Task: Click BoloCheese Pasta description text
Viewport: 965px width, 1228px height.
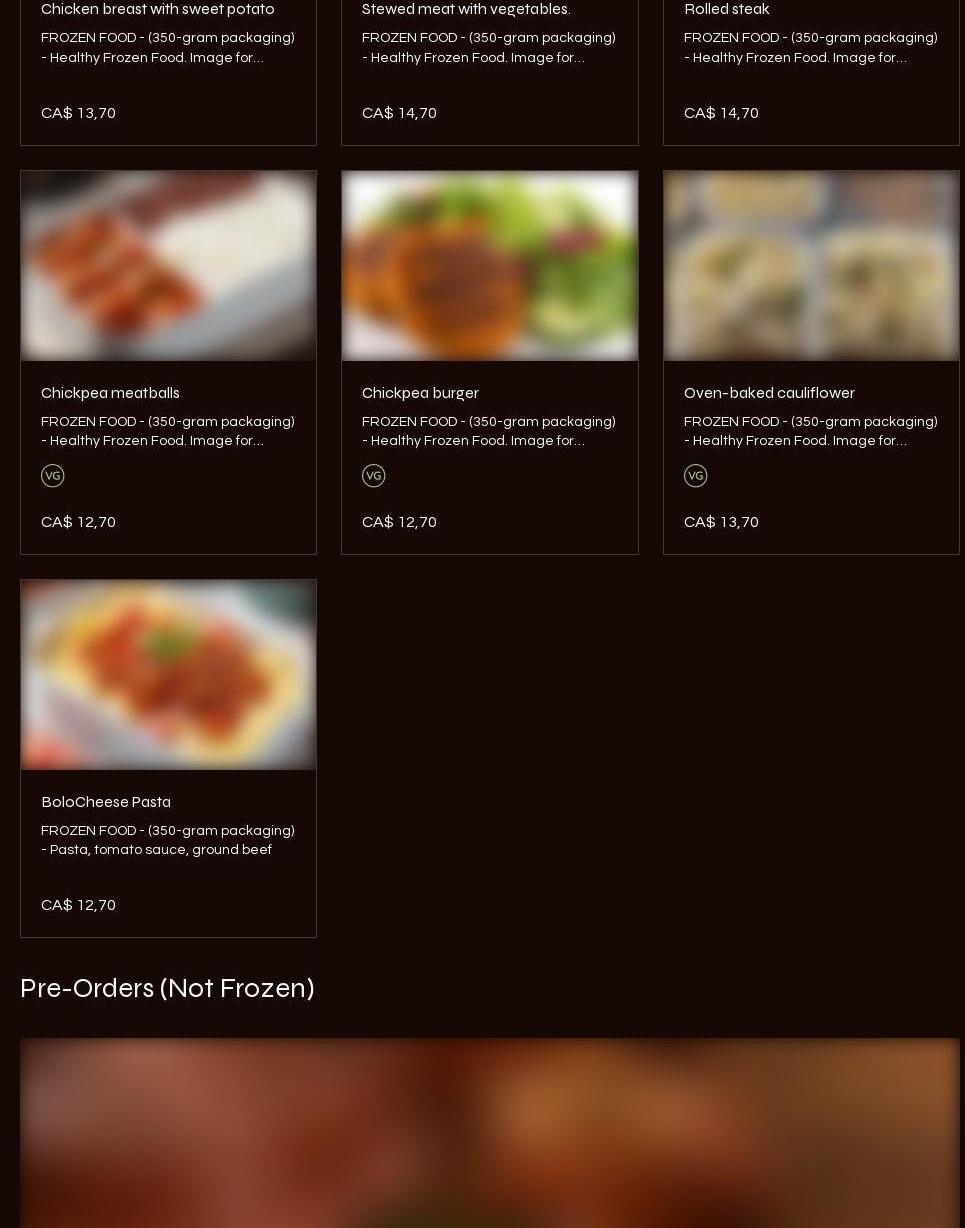Action: (168, 840)
